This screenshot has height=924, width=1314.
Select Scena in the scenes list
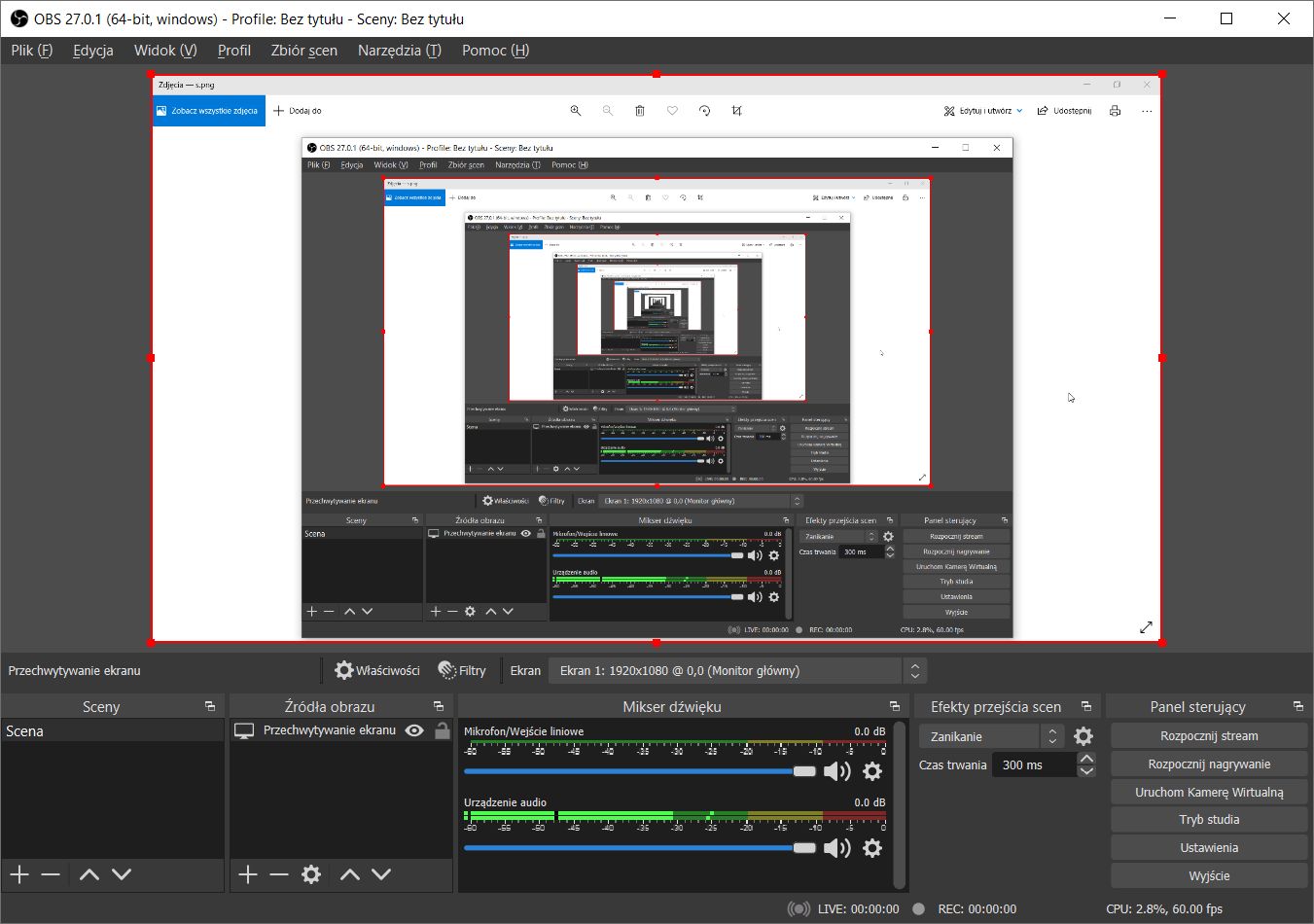113,730
